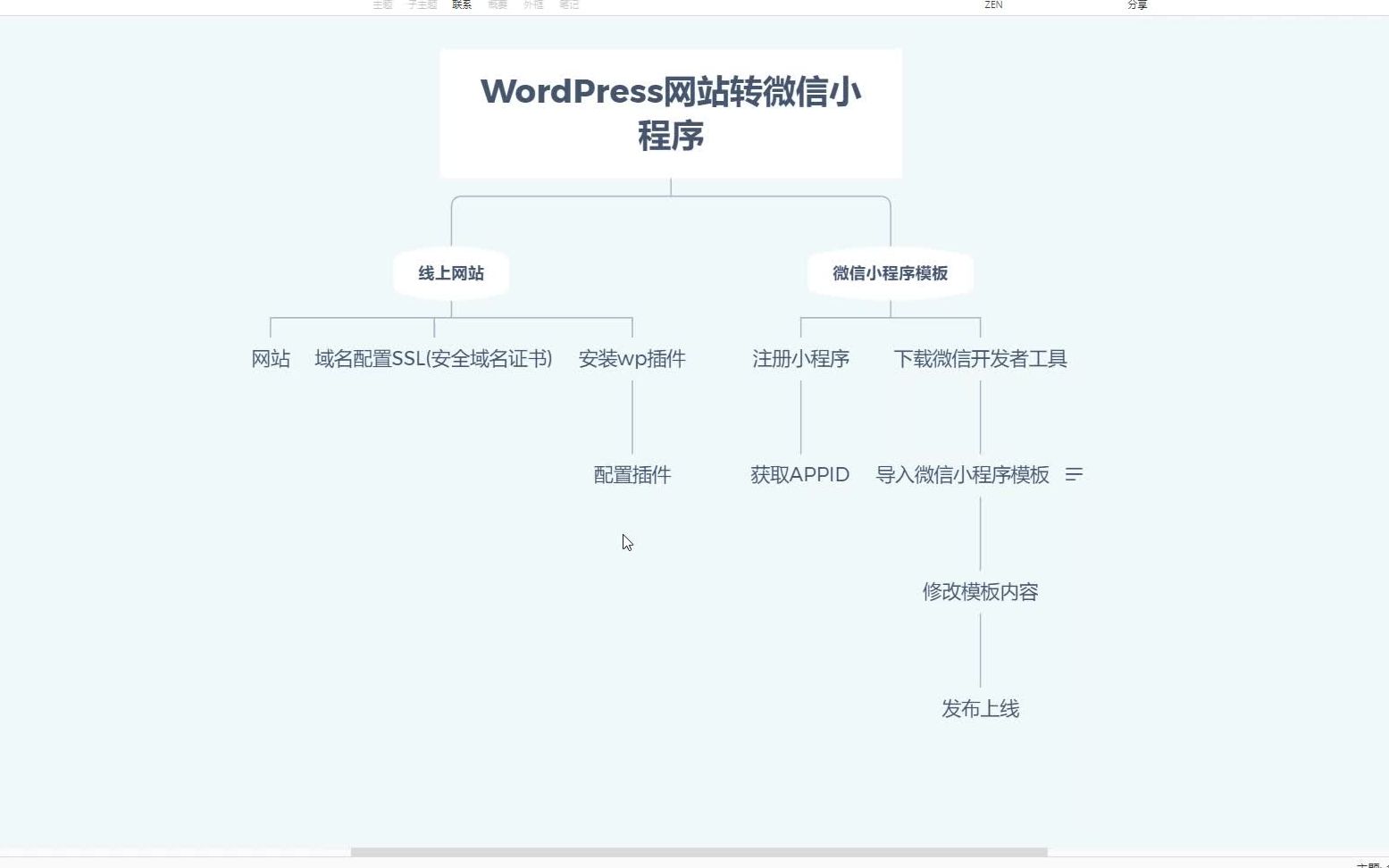
Task: Click the 注册小程序 subtopic
Action: 801,359
